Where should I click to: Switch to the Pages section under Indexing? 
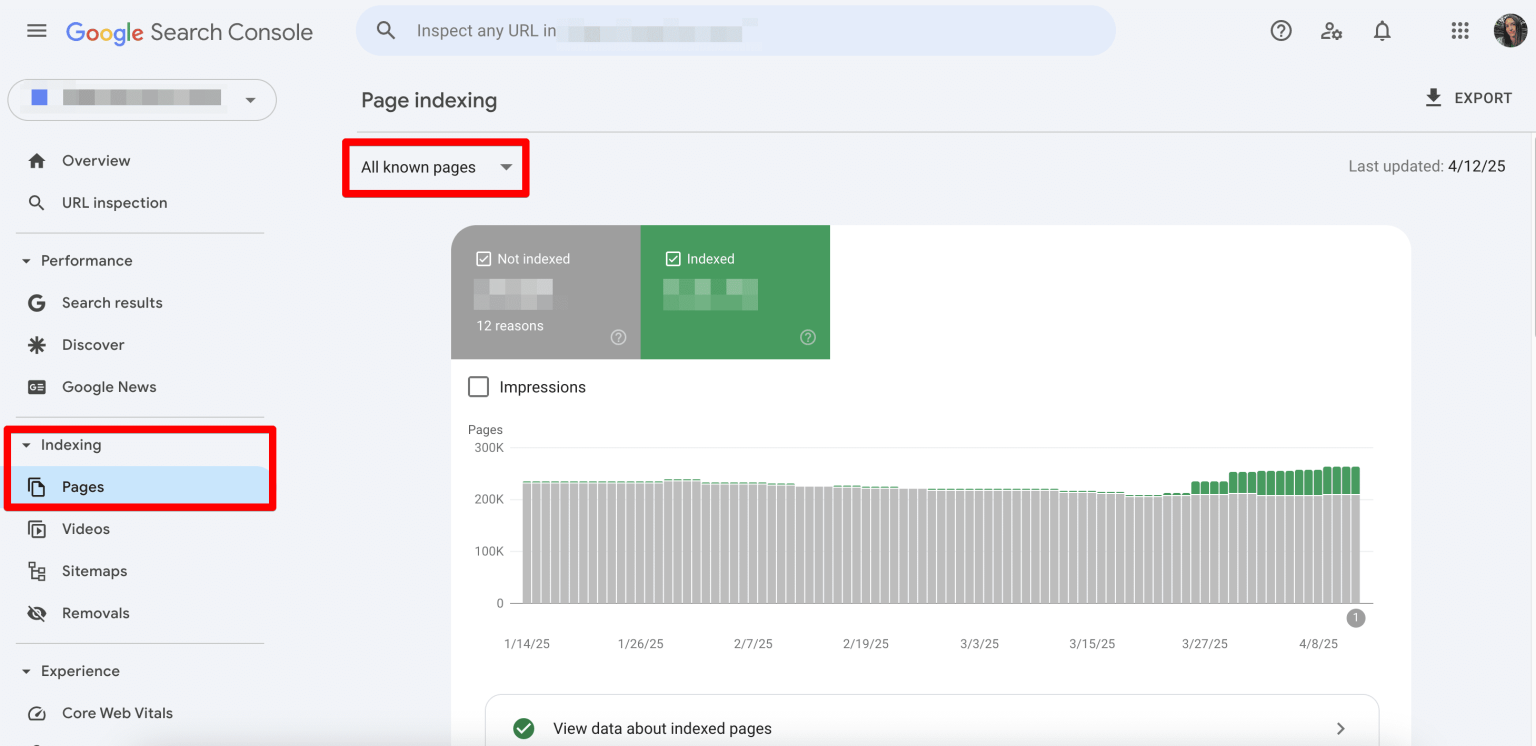pyautogui.click(x=84, y=487)
